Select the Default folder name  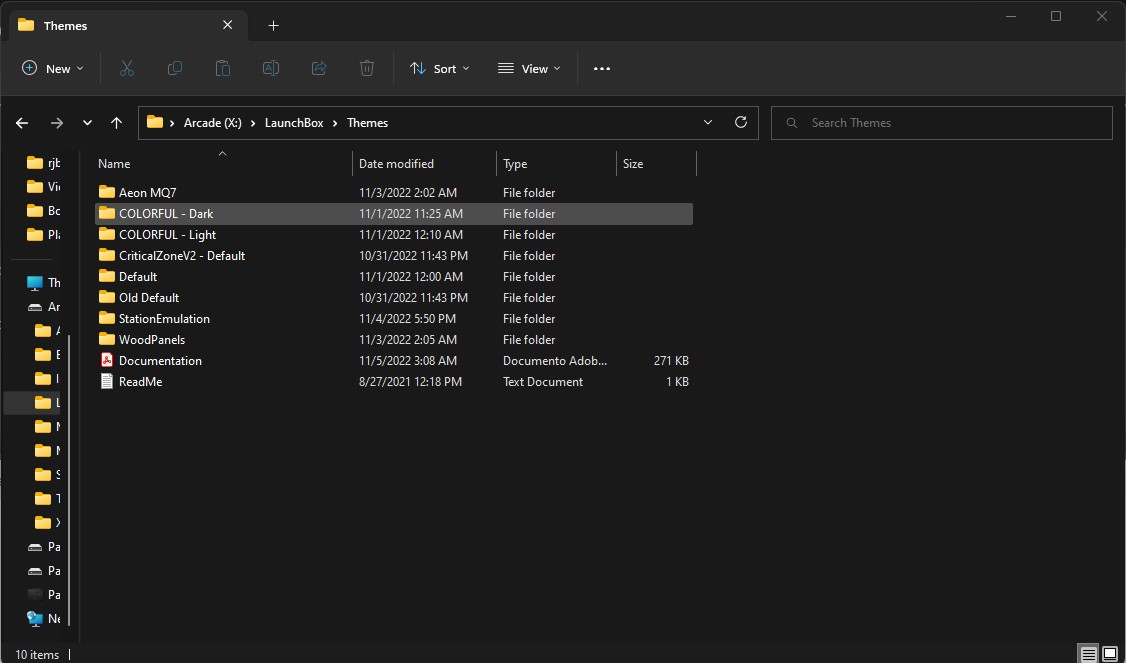pyautogui.click(x=138, y=277)
